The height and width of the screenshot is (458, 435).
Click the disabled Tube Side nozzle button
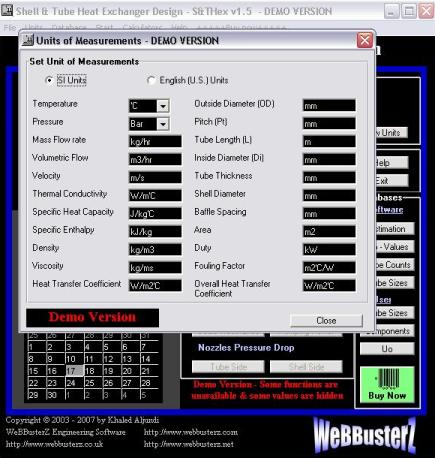click(228, 367)
